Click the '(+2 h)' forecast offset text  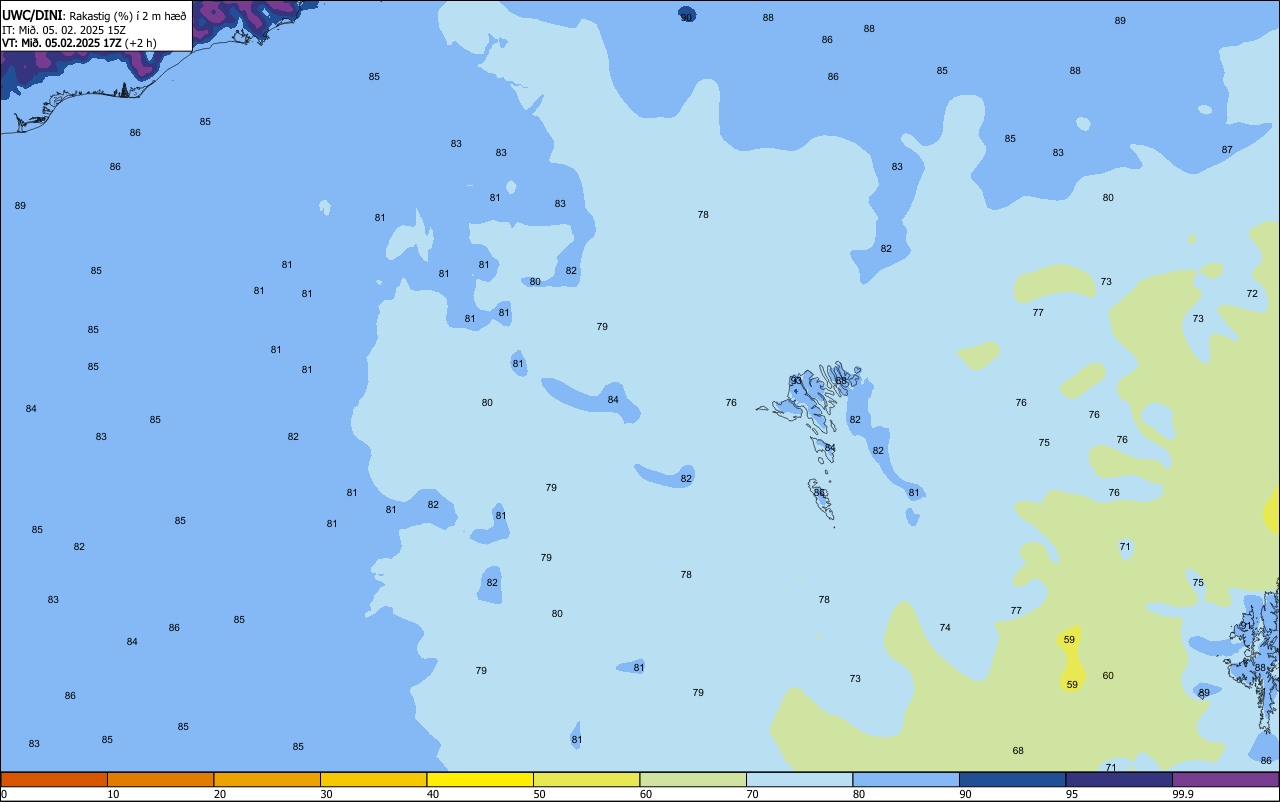click(x=140, y=43)
